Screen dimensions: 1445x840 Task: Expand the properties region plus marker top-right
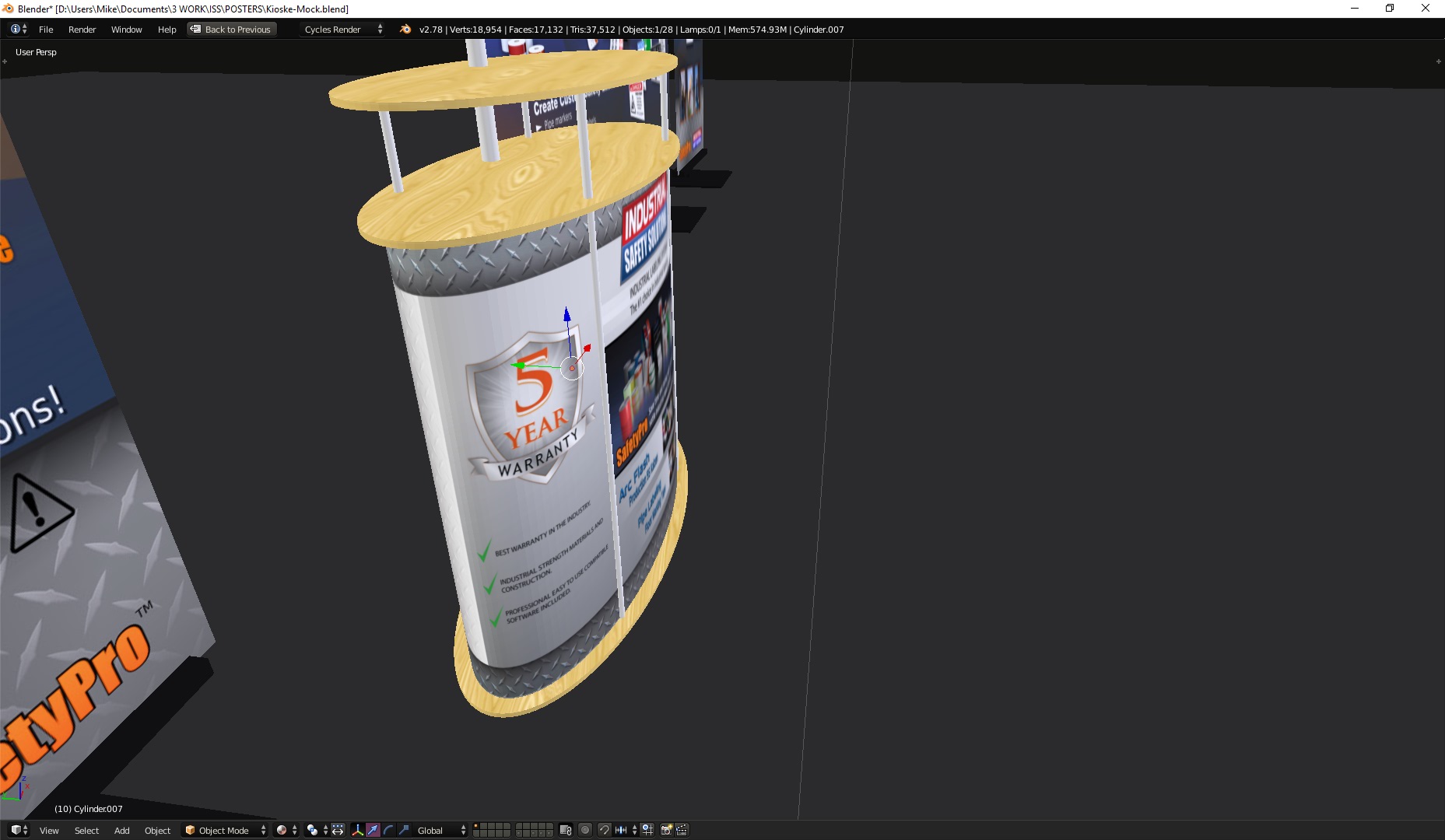point(1438,61)
